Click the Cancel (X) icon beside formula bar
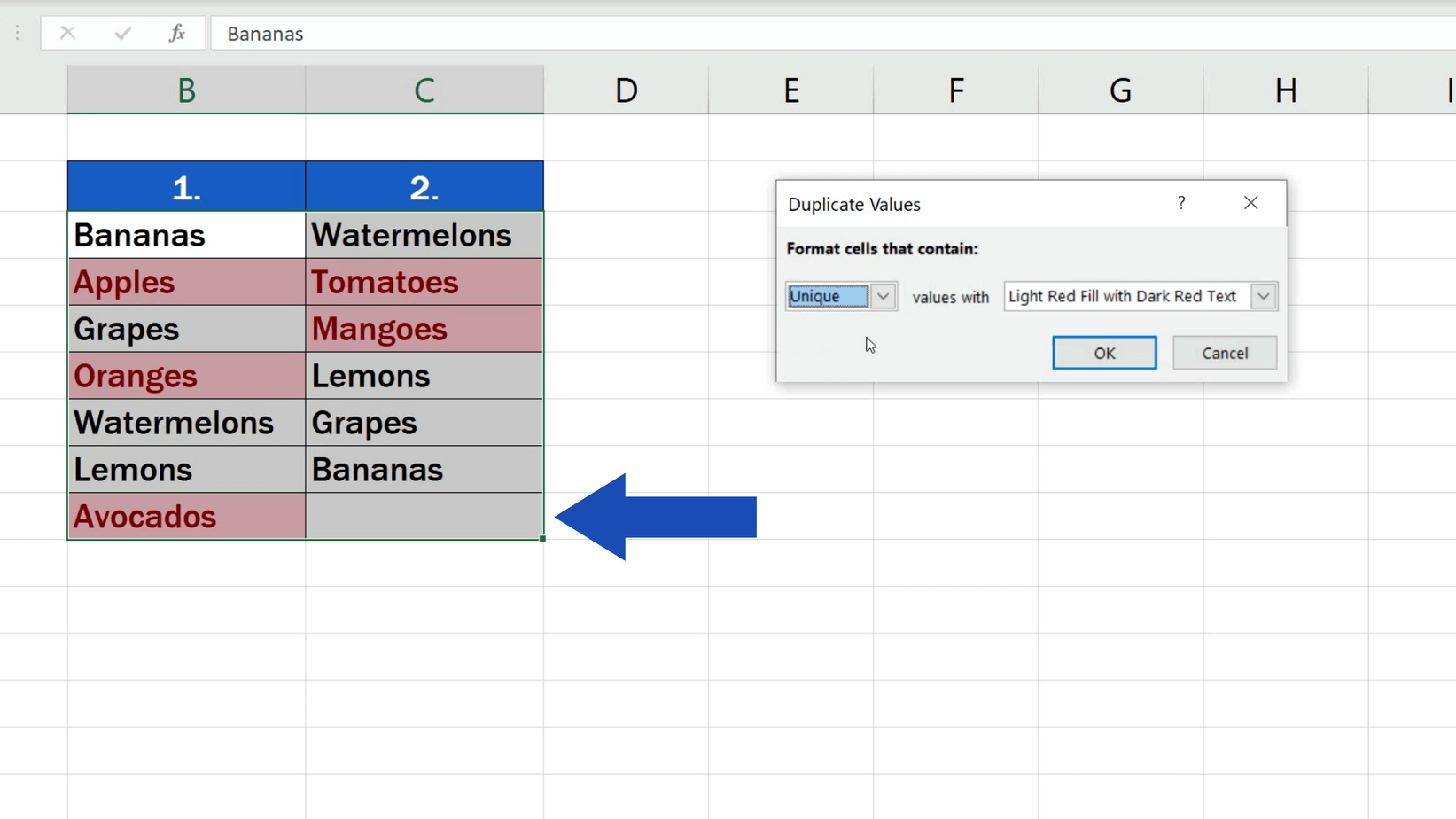The image size is (1456, 819). 67,33
